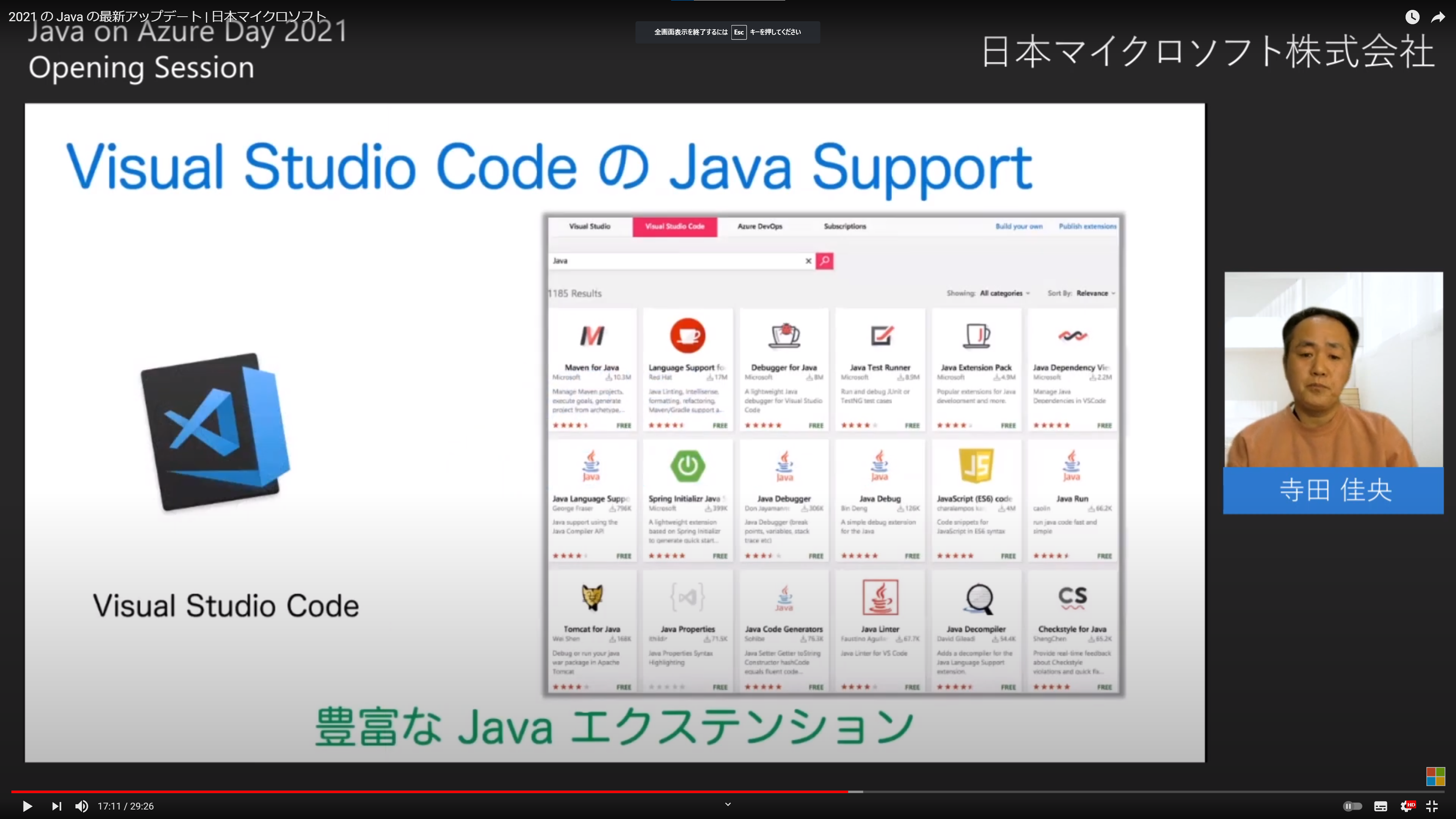Click the Watch later clock icon

[x=1412, y=17]
